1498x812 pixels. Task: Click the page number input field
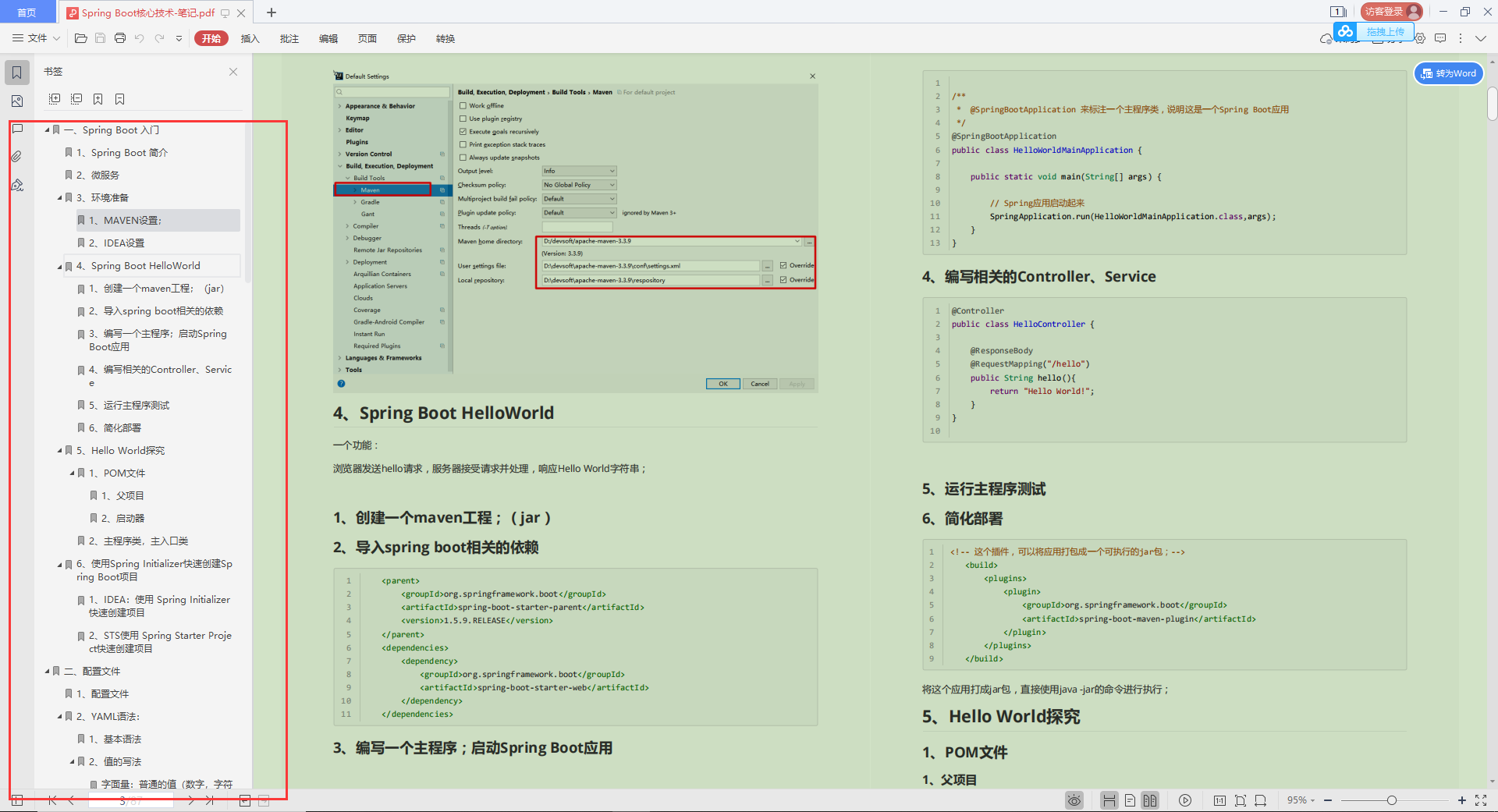pyautogui.click(x=130, y=800)
